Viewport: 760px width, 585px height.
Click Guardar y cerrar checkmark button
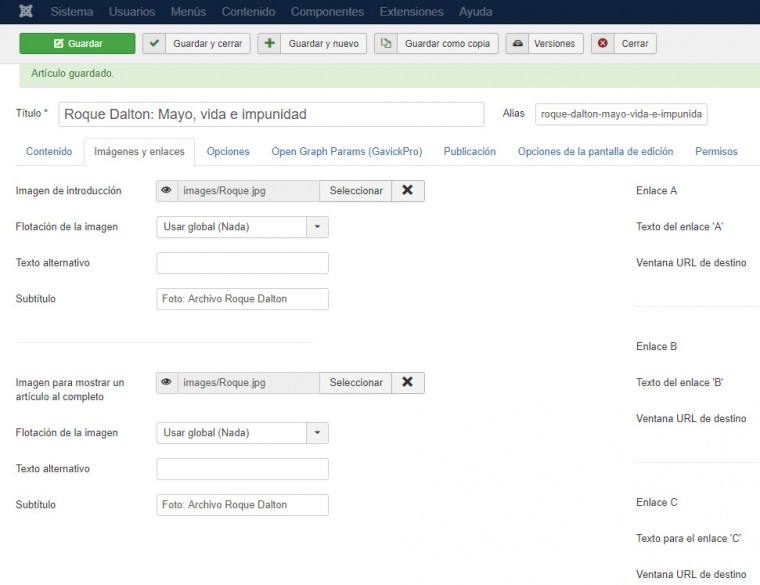pos(195,44)
